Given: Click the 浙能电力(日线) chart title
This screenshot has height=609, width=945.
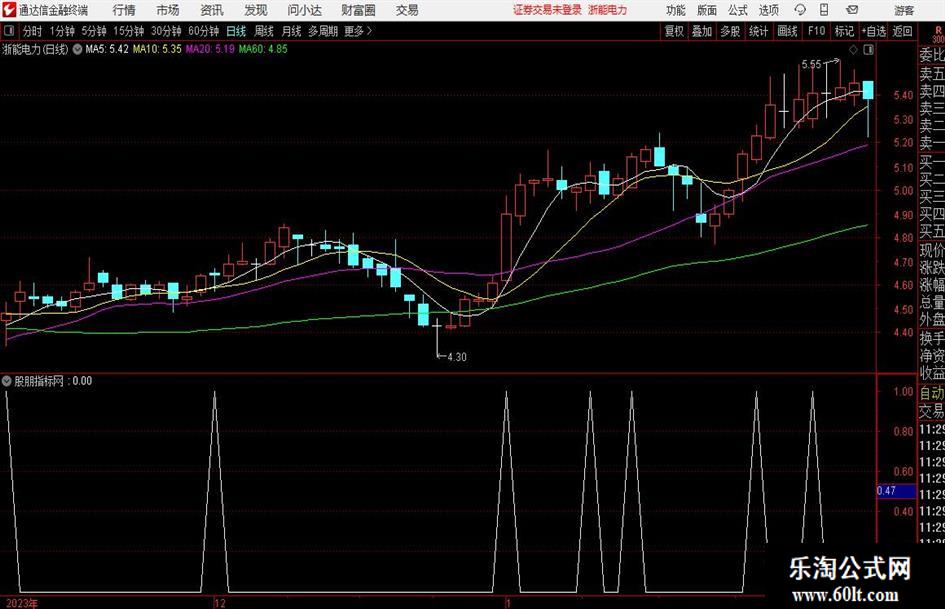Looking at the screenshot, I should (36, 49).
